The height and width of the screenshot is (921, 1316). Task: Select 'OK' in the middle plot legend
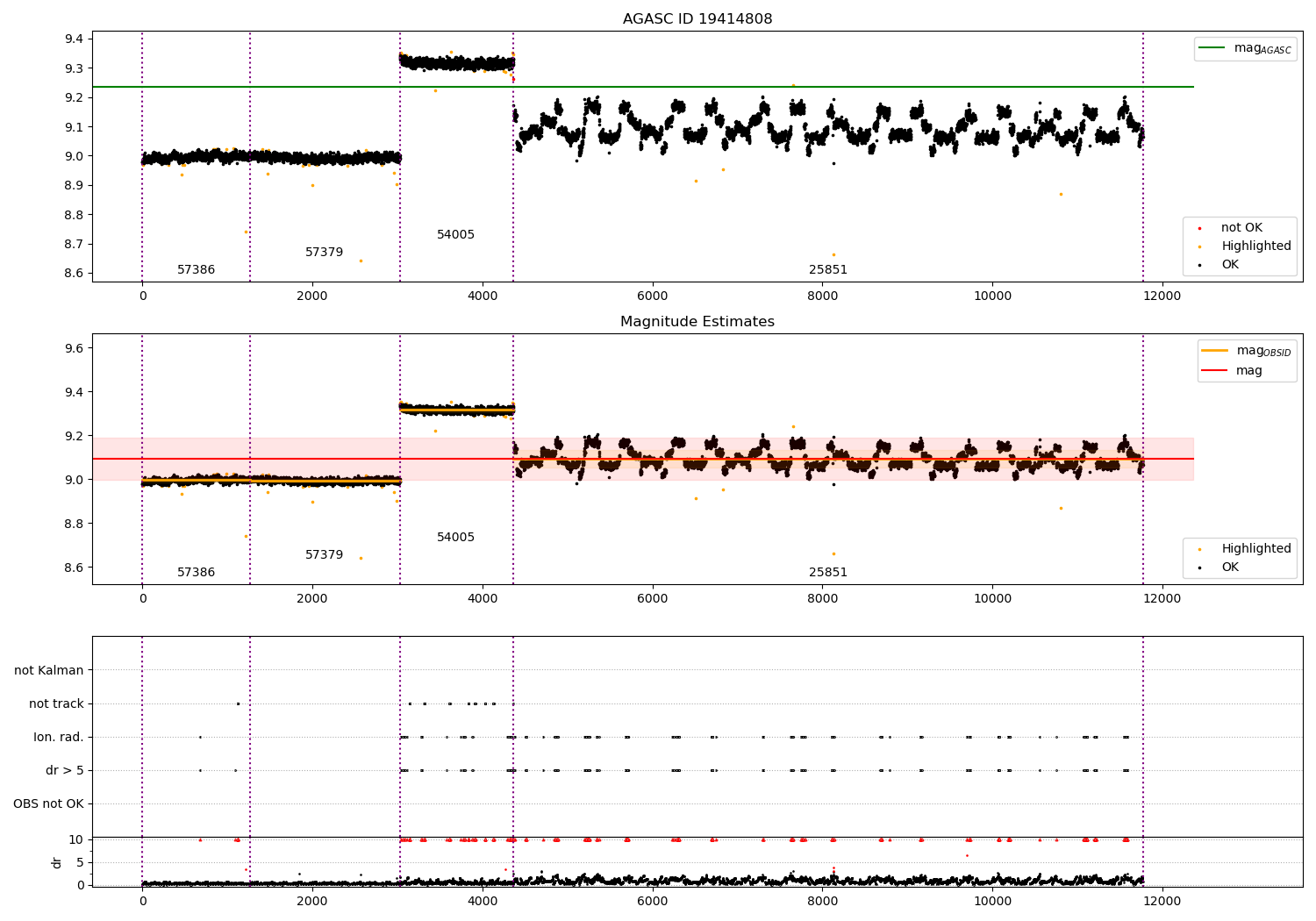tap(1230, 568)
